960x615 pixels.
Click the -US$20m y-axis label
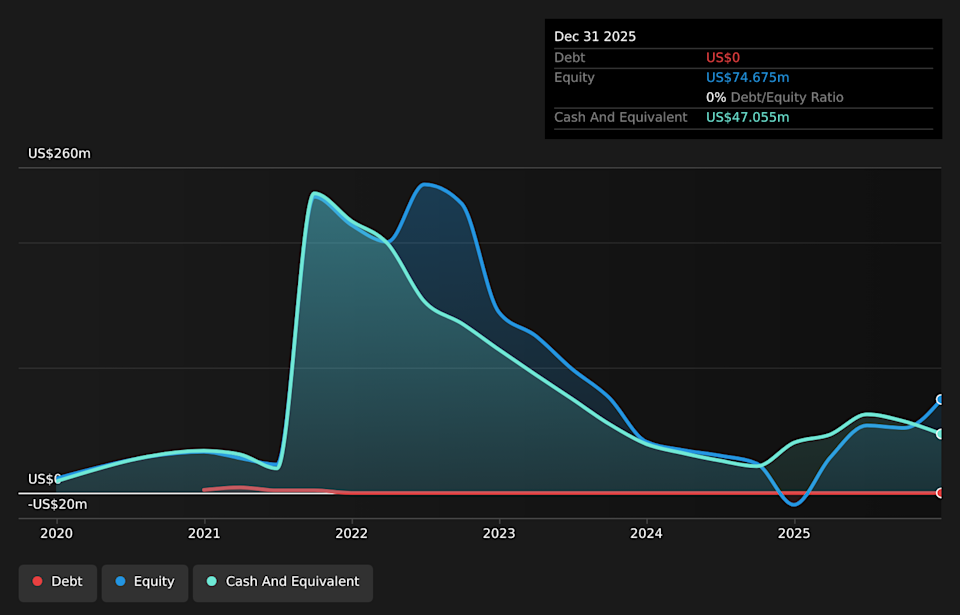pyautogui.click(x=57, y=505)
